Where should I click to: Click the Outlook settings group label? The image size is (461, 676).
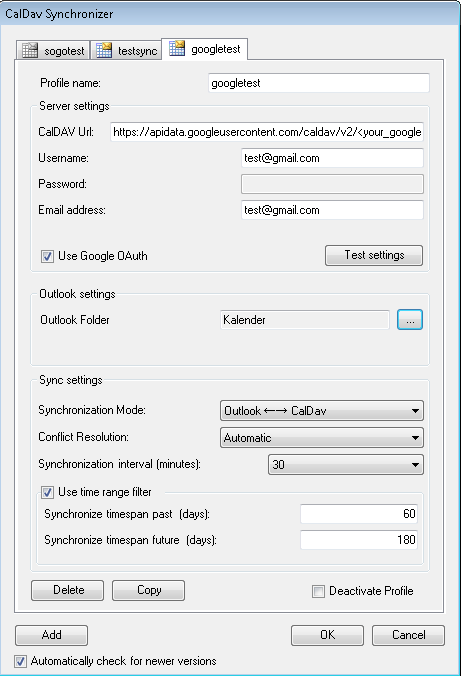pyautogui.click(x=77, y=294)
